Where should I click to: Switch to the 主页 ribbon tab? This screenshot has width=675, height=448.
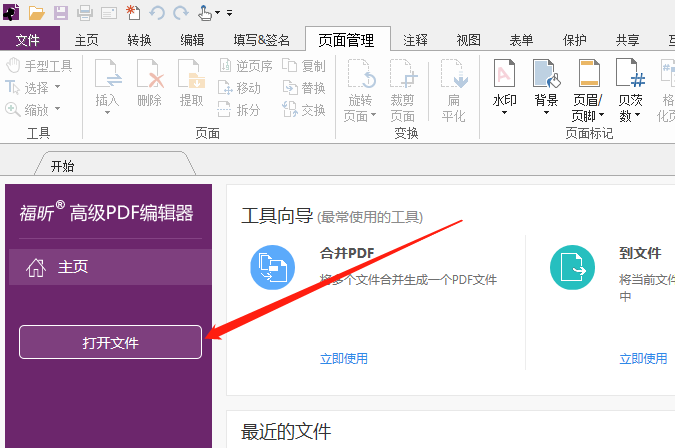(87, 40)
